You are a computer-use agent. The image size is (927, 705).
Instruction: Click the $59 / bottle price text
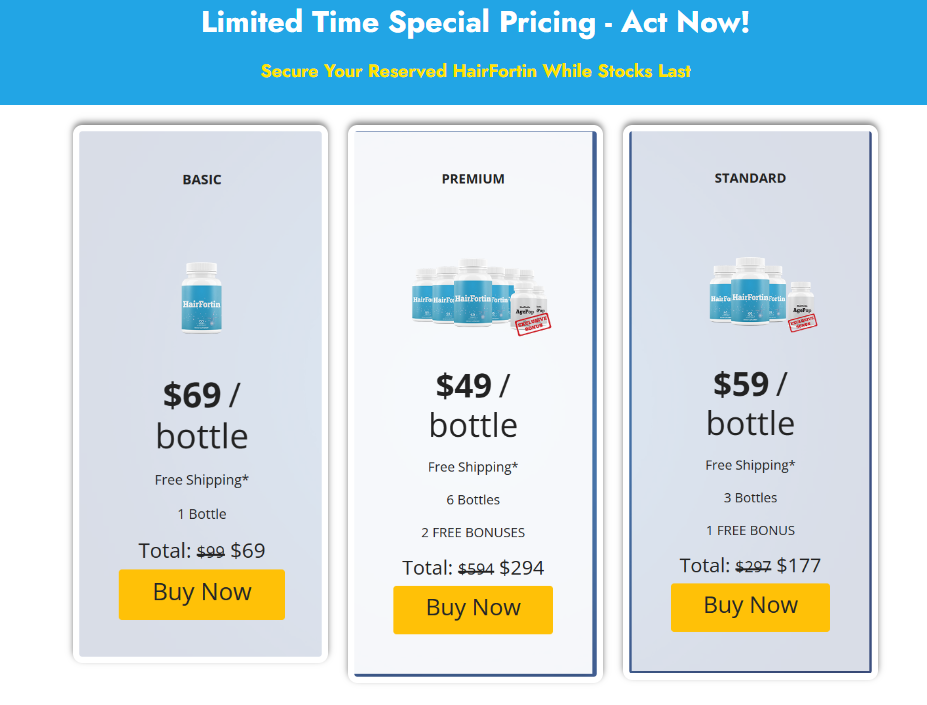click(750, 404)
